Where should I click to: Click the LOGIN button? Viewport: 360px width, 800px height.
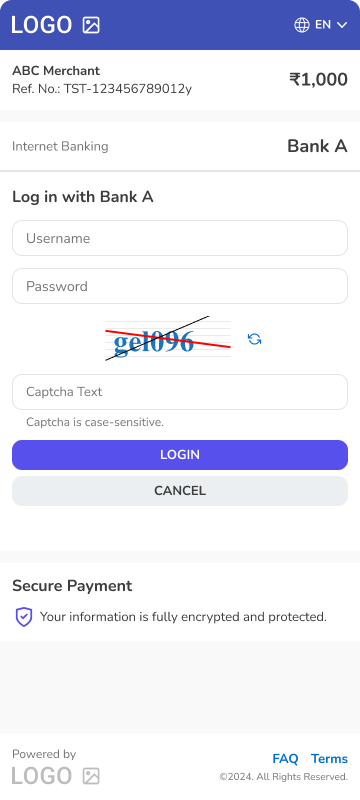click(180, 455)
